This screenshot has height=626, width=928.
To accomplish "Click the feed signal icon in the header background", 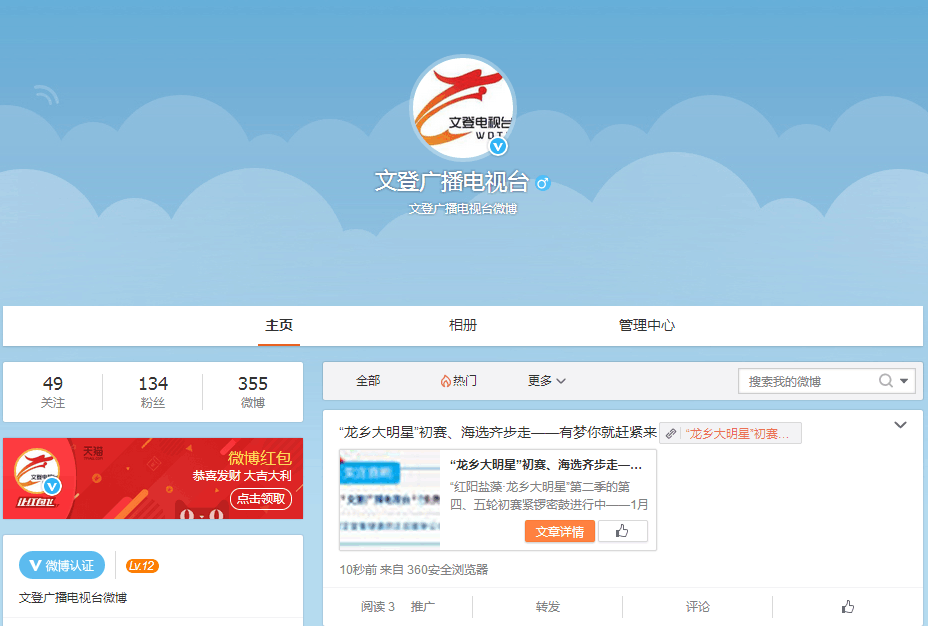I will 45,96.
